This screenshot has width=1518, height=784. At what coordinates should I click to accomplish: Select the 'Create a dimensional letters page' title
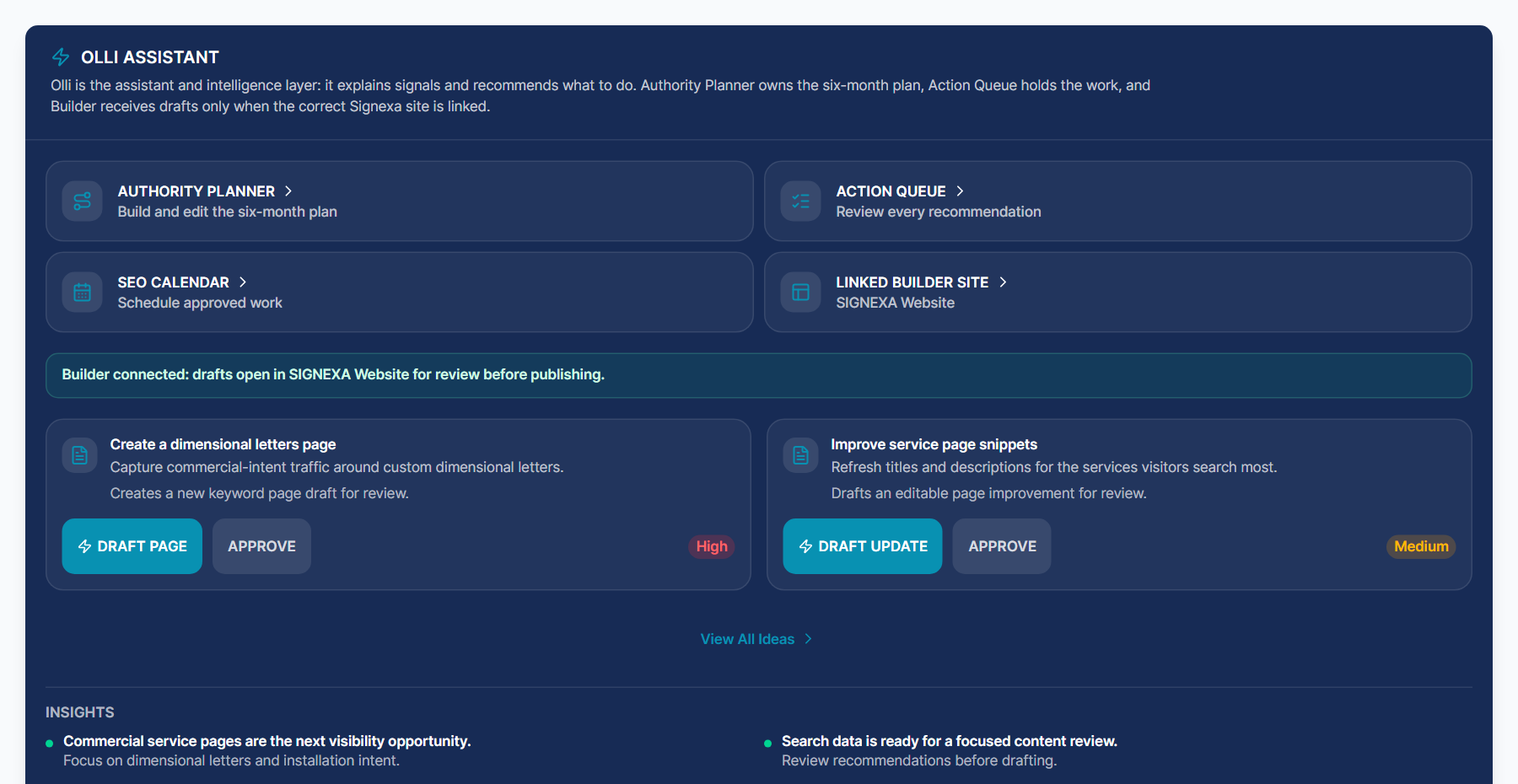click(x=223, y=444)
